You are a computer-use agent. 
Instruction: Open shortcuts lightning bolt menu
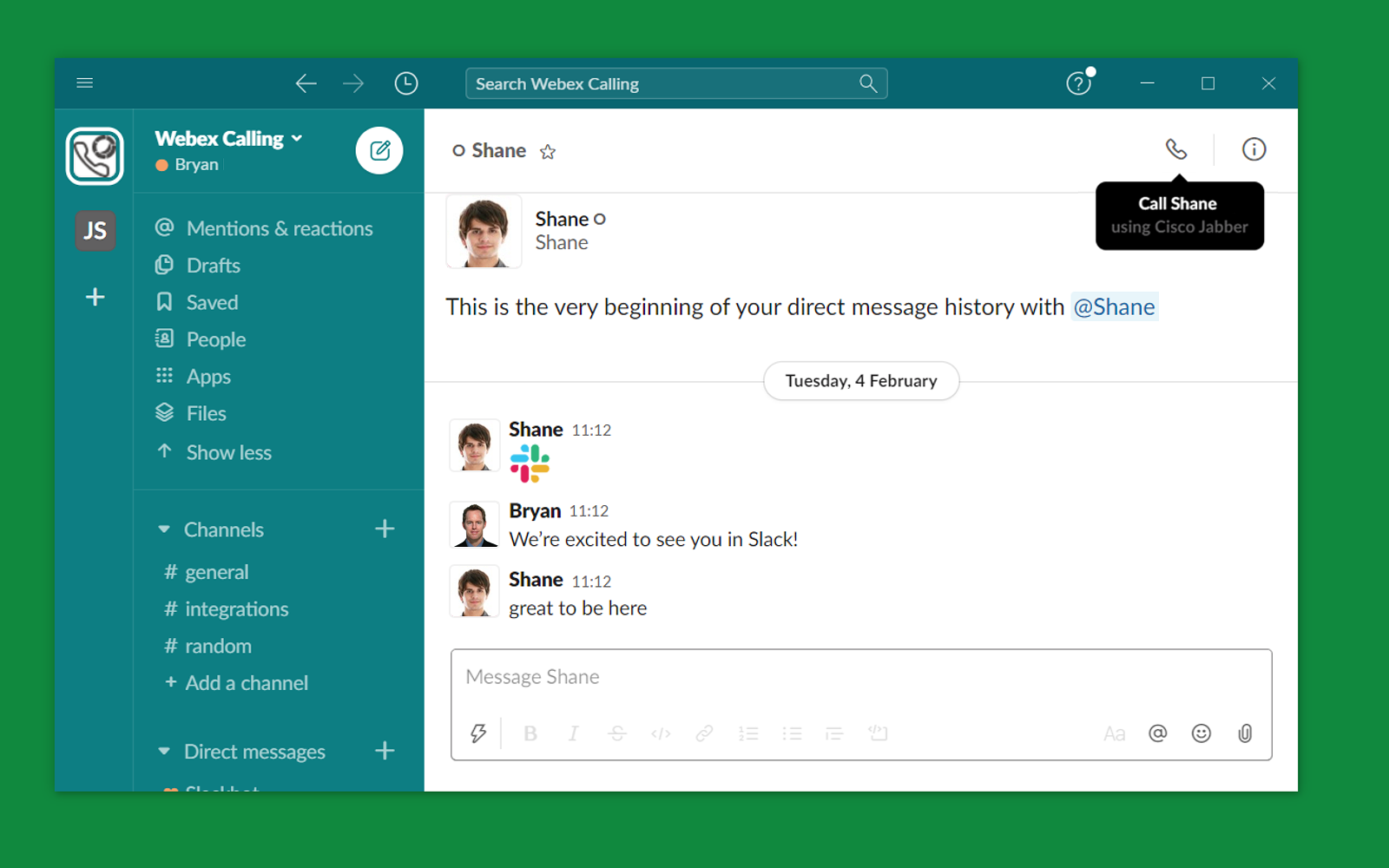(478, 733)
